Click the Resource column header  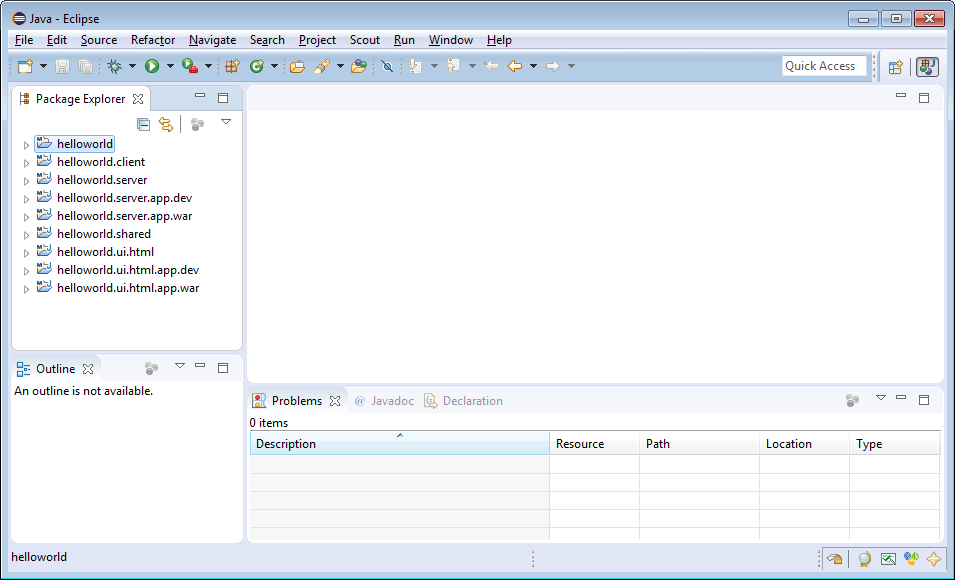[x=594, y=444]
